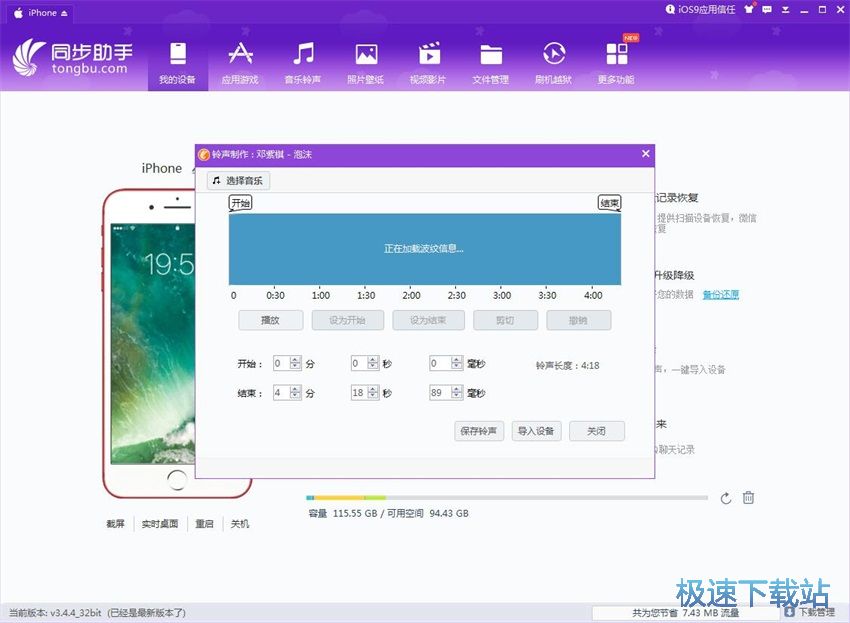
Task: Click the blue waveform area
Action: (x=424, y=249)
